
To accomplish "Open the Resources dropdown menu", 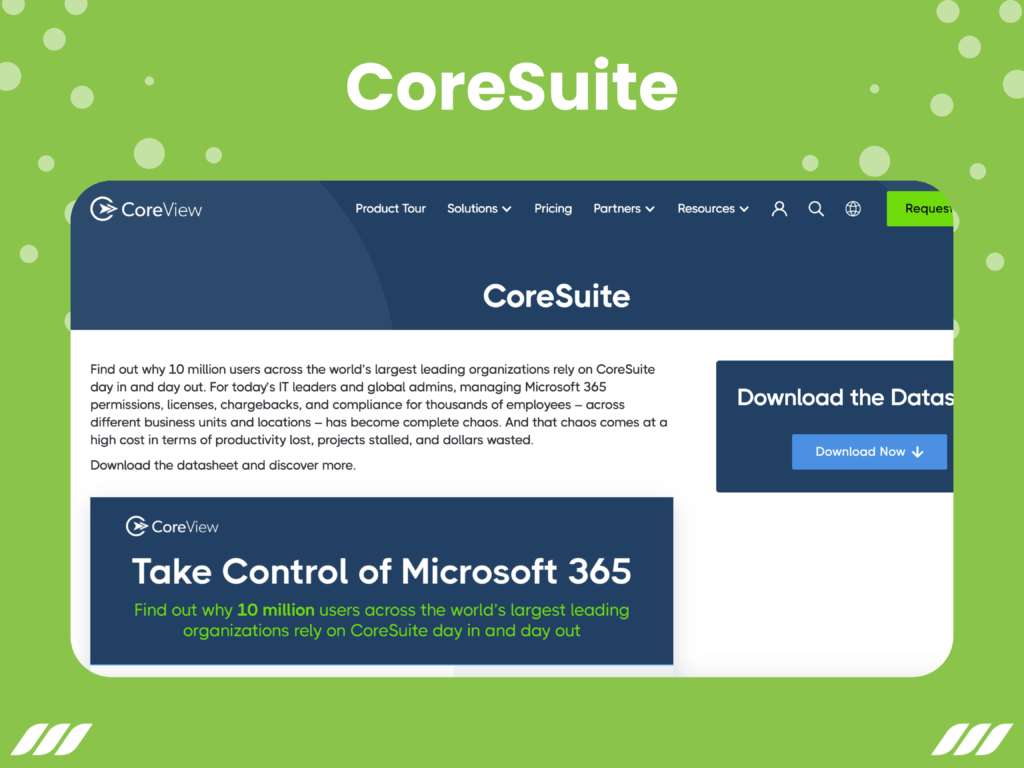I will (712, 208).
